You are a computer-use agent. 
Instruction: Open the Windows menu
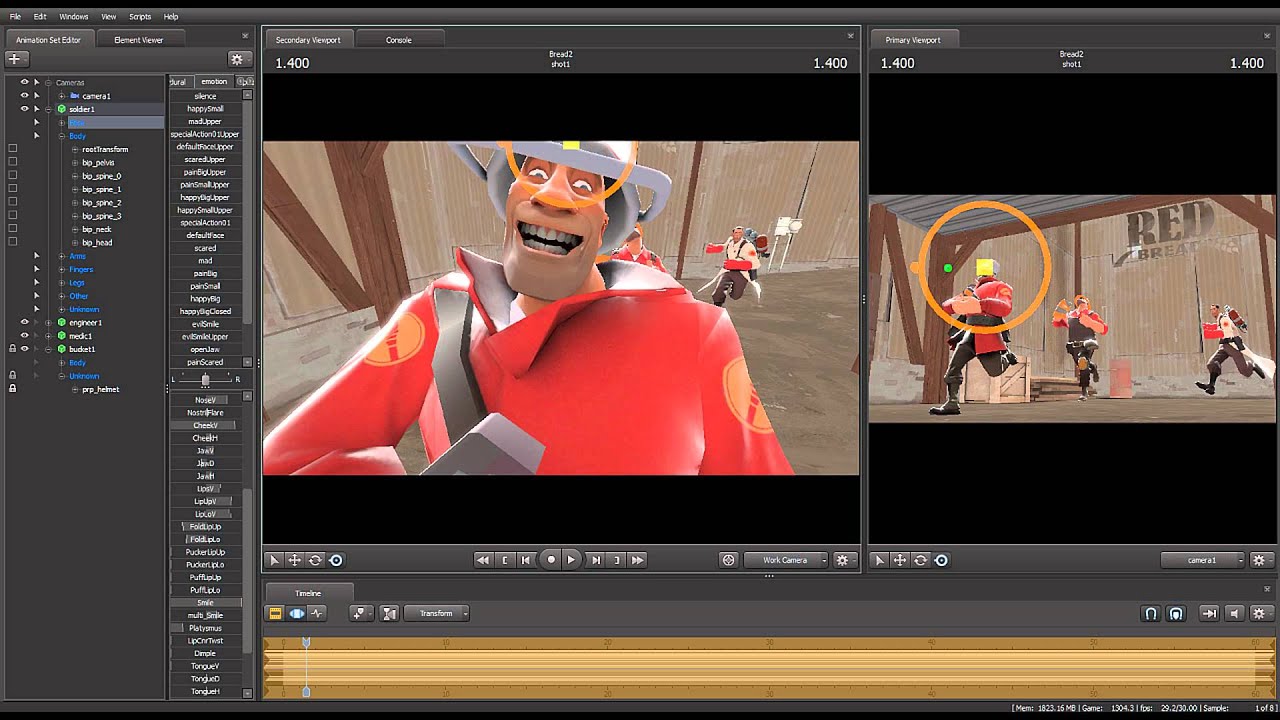click(74, 17)
